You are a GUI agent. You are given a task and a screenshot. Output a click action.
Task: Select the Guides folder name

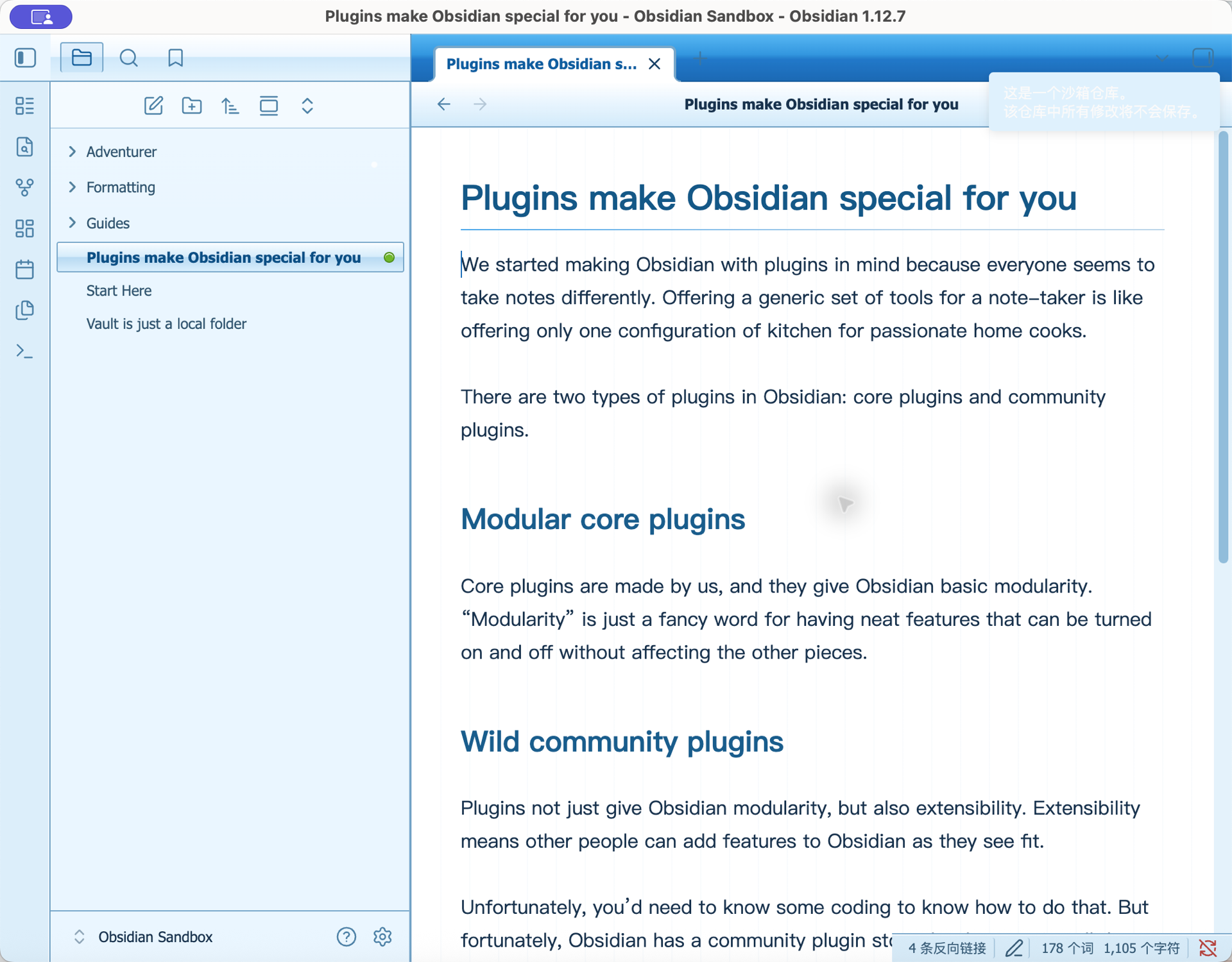pos(108,223)
